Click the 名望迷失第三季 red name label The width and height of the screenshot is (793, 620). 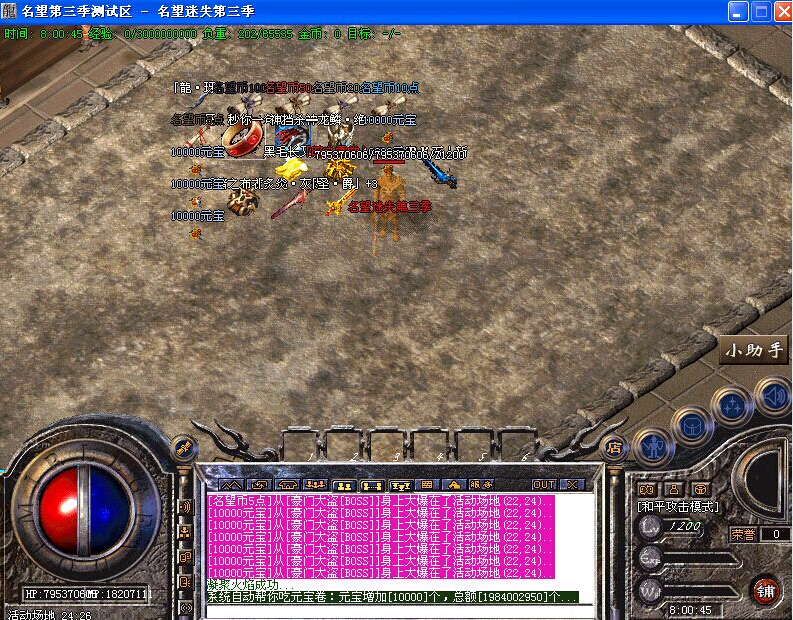click(390, 206)
